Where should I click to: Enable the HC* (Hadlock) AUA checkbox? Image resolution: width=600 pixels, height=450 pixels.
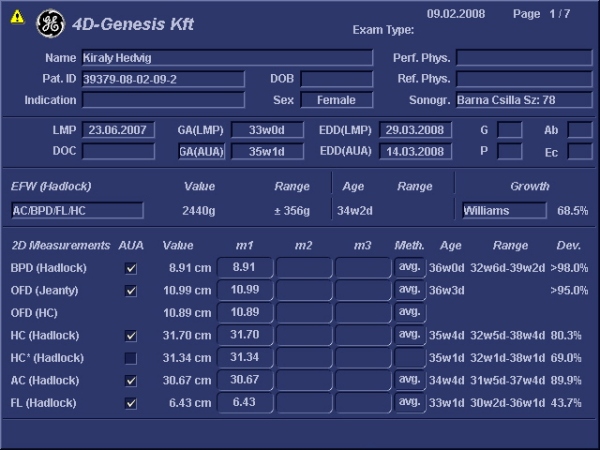pyautogui.click(x=131, y=357)
